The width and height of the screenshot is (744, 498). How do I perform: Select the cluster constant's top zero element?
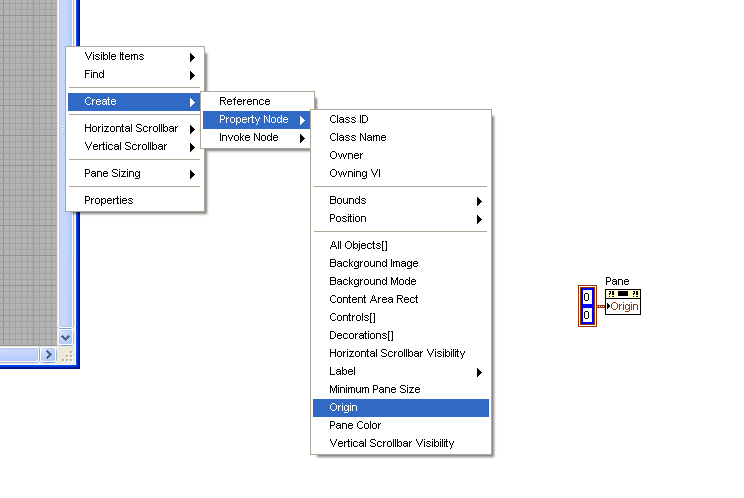pyautogui.click(x=587, y=297)
